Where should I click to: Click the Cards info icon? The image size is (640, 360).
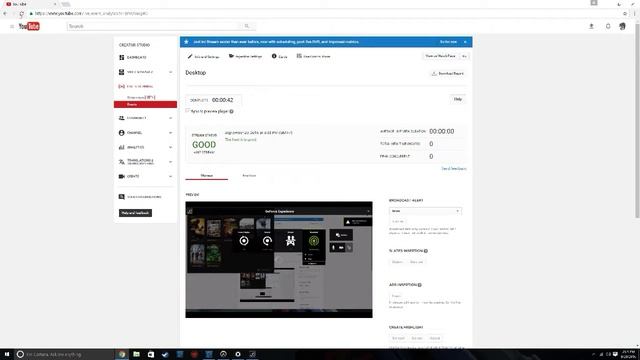[274, 56]
